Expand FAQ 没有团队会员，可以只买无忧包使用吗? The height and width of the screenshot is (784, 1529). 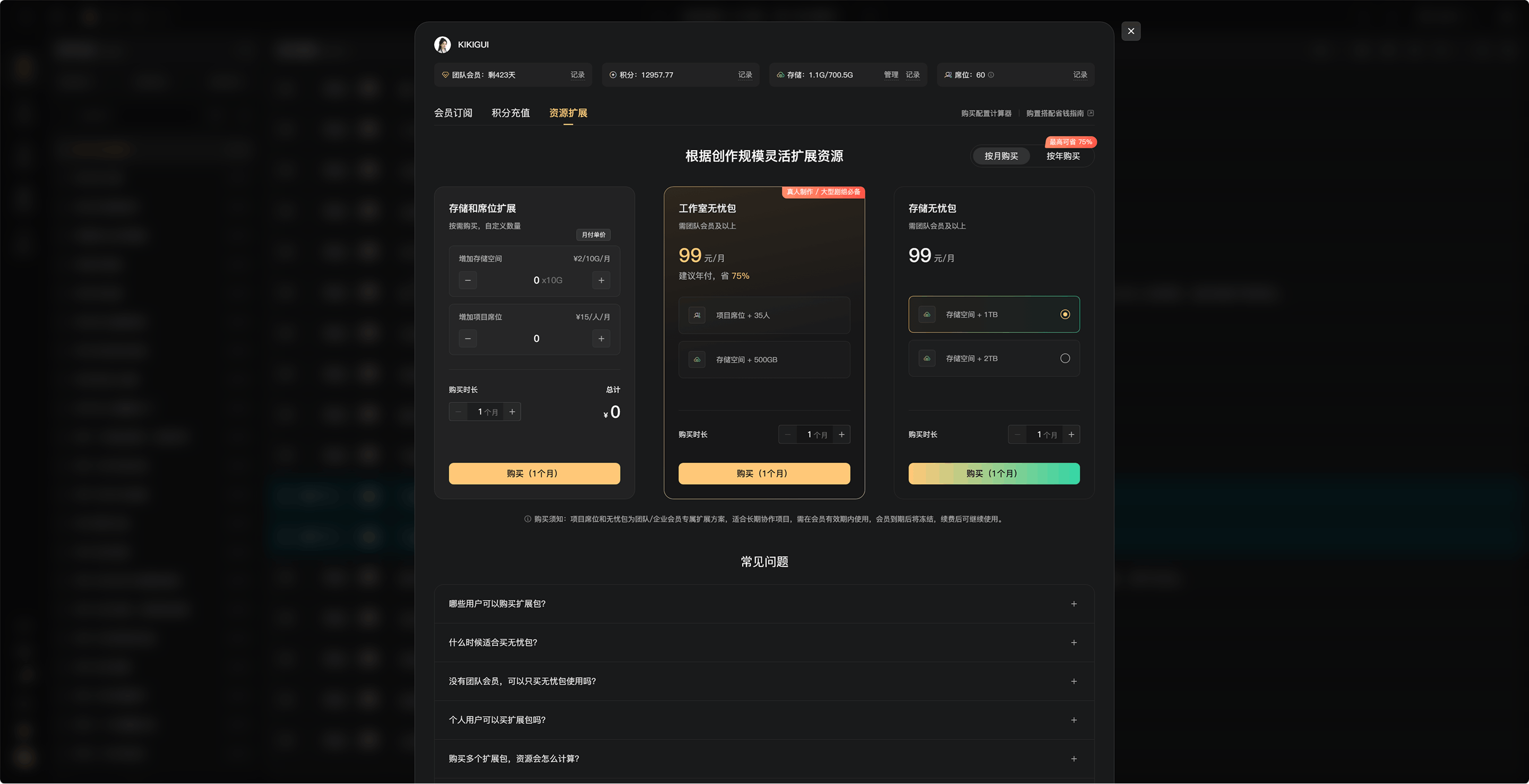click(764, 682)
